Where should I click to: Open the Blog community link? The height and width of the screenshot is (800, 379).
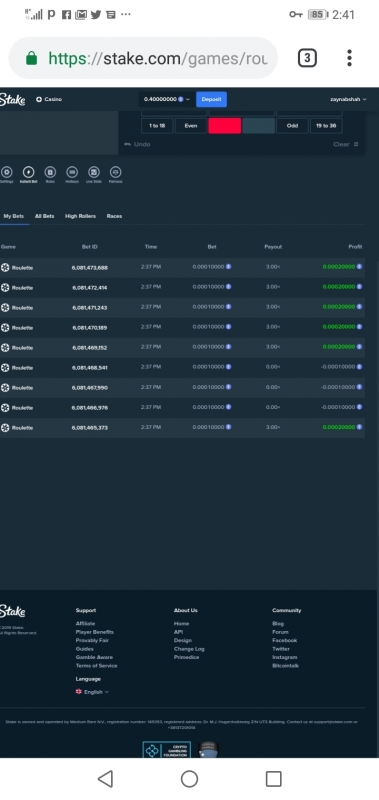[278, 623]
